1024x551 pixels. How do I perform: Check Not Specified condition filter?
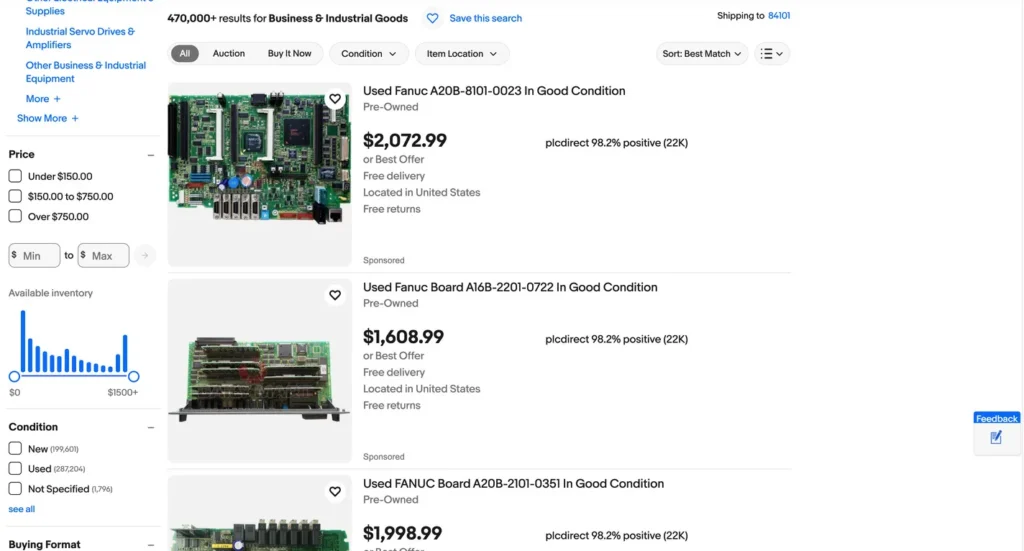tap(15, 488)
